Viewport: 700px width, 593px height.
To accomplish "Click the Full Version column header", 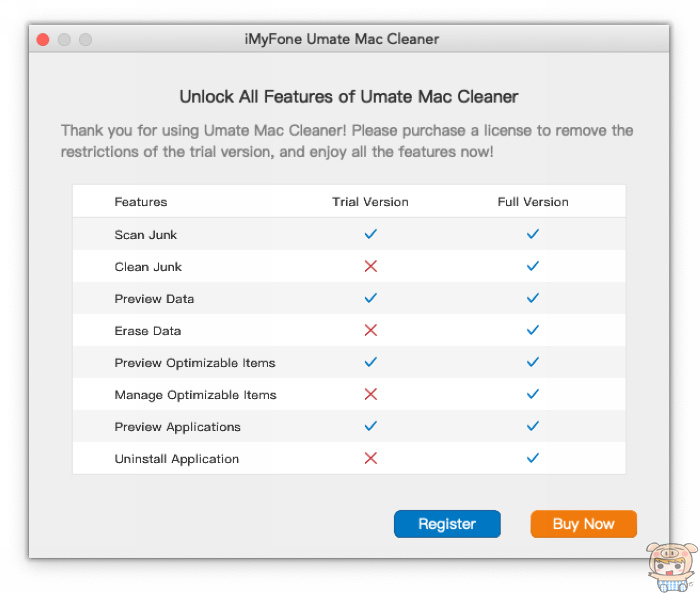I will coord(533,202).
